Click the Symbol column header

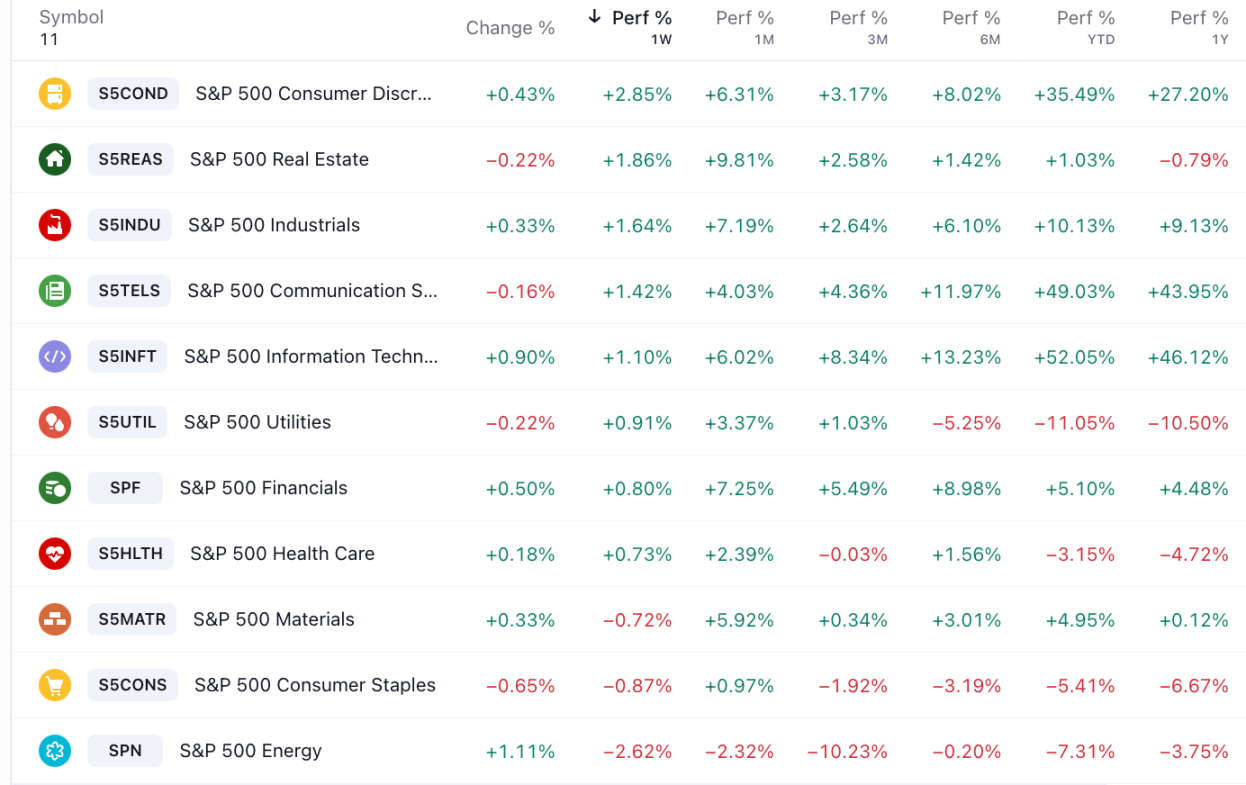pyautogui.click(x=71, y=18)
